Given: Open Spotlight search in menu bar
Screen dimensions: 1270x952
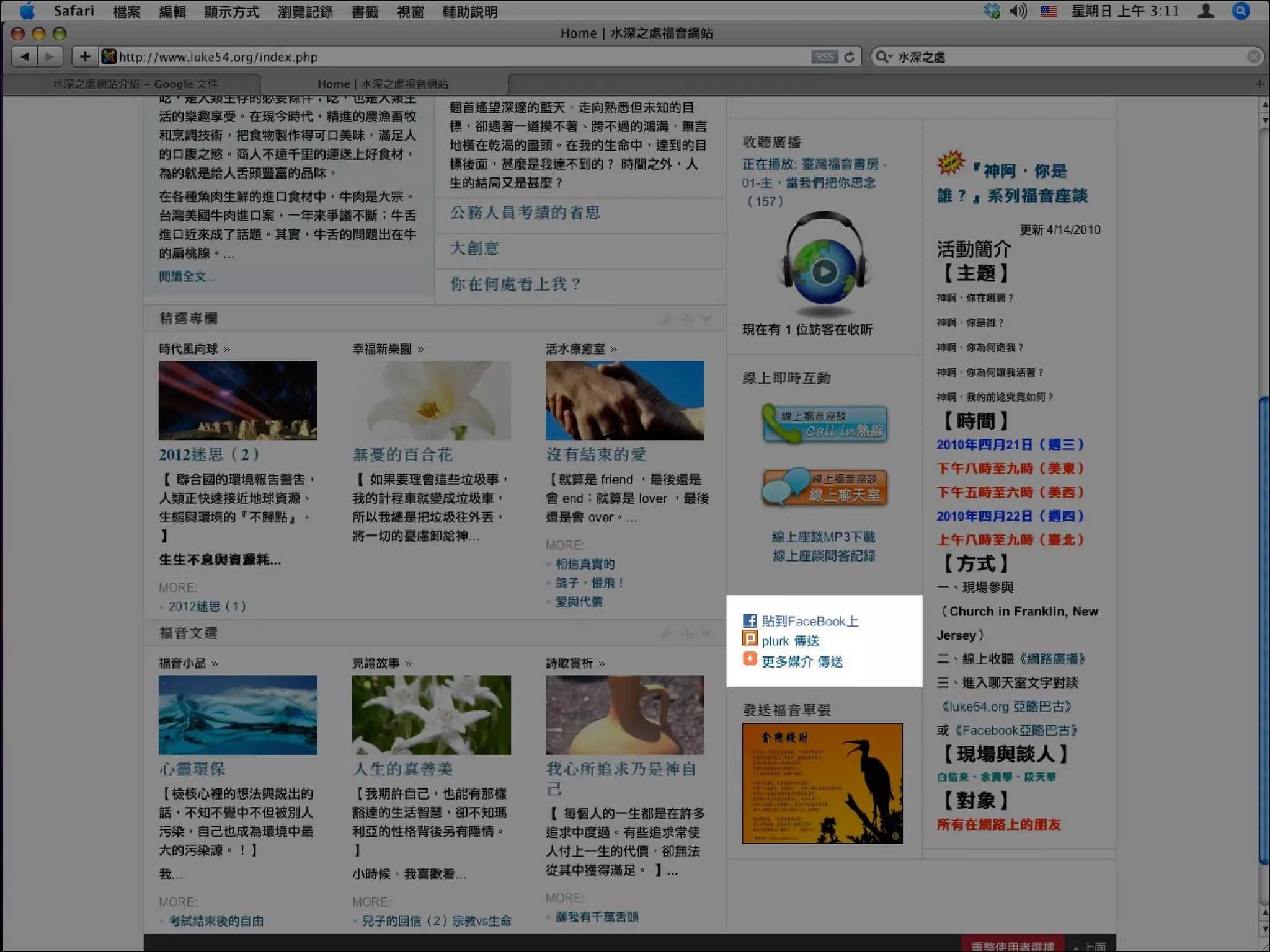Looking at the screenshot, I should [1241, 11].
